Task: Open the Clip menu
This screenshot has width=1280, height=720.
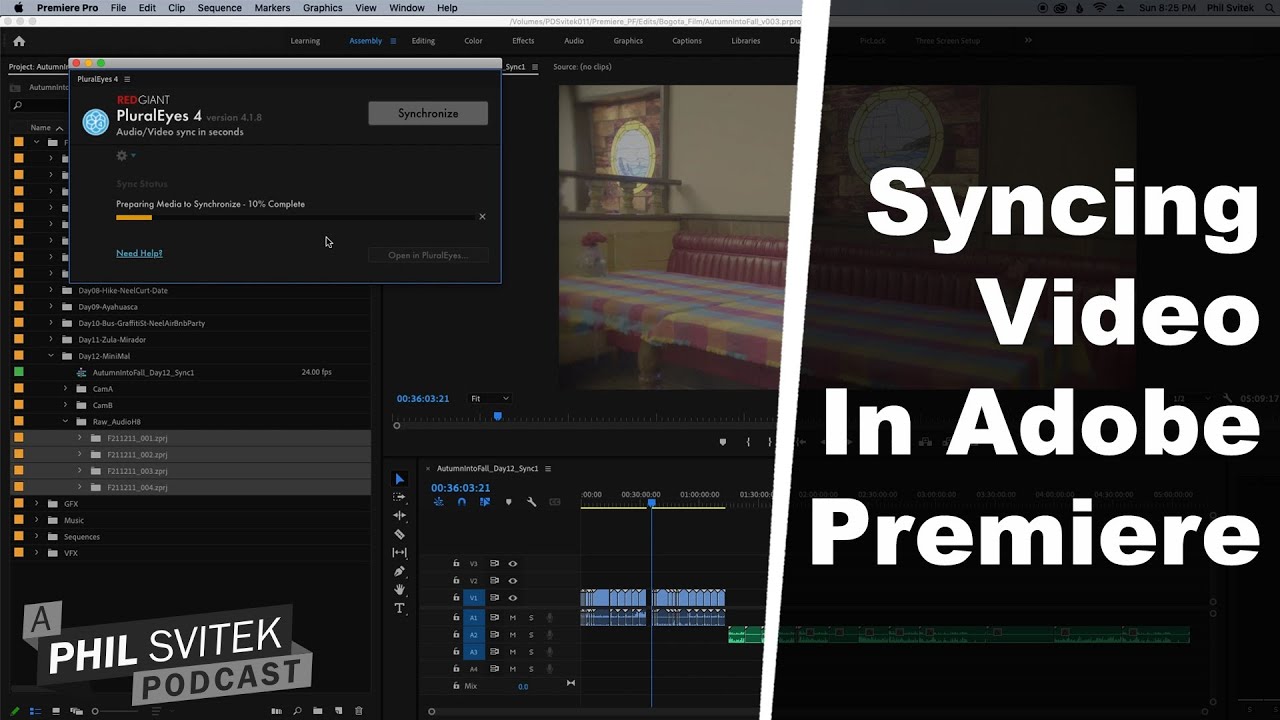Action: click(176, 8)
